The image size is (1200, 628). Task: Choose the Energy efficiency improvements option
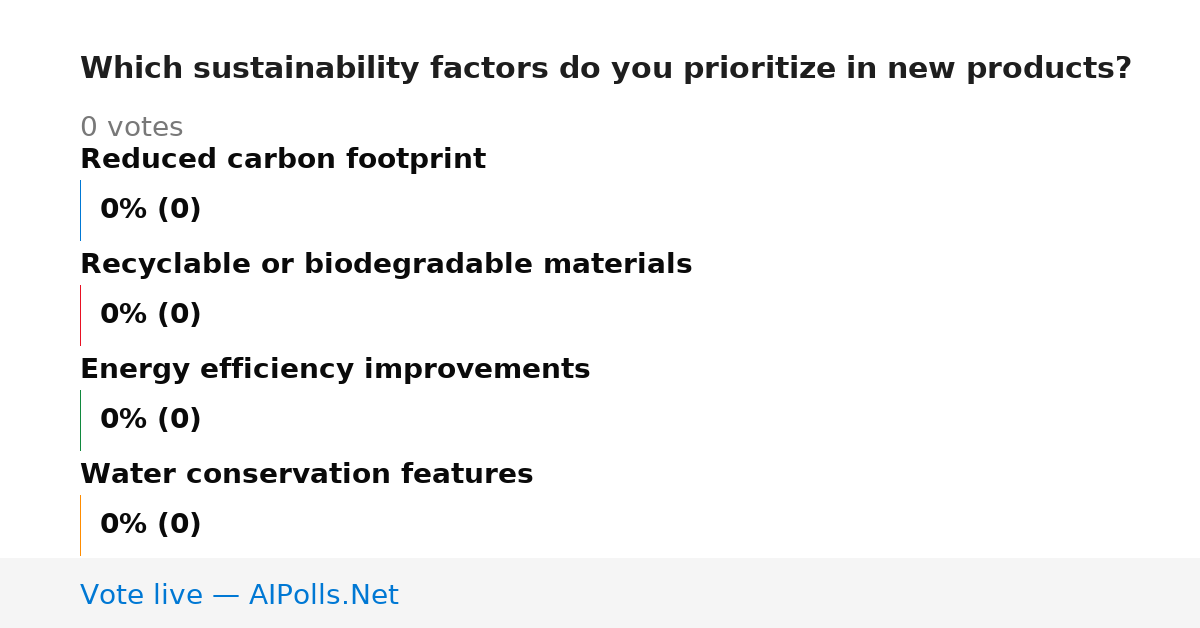[x=335, y=369]
